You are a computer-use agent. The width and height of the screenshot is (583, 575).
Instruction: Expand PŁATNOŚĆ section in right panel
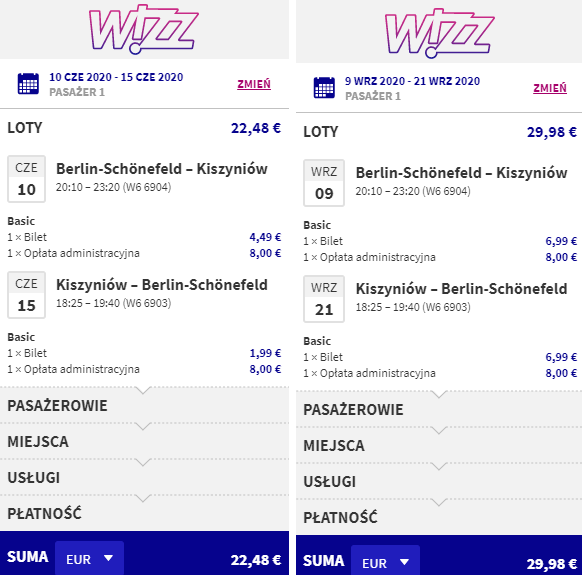[439, 517]
